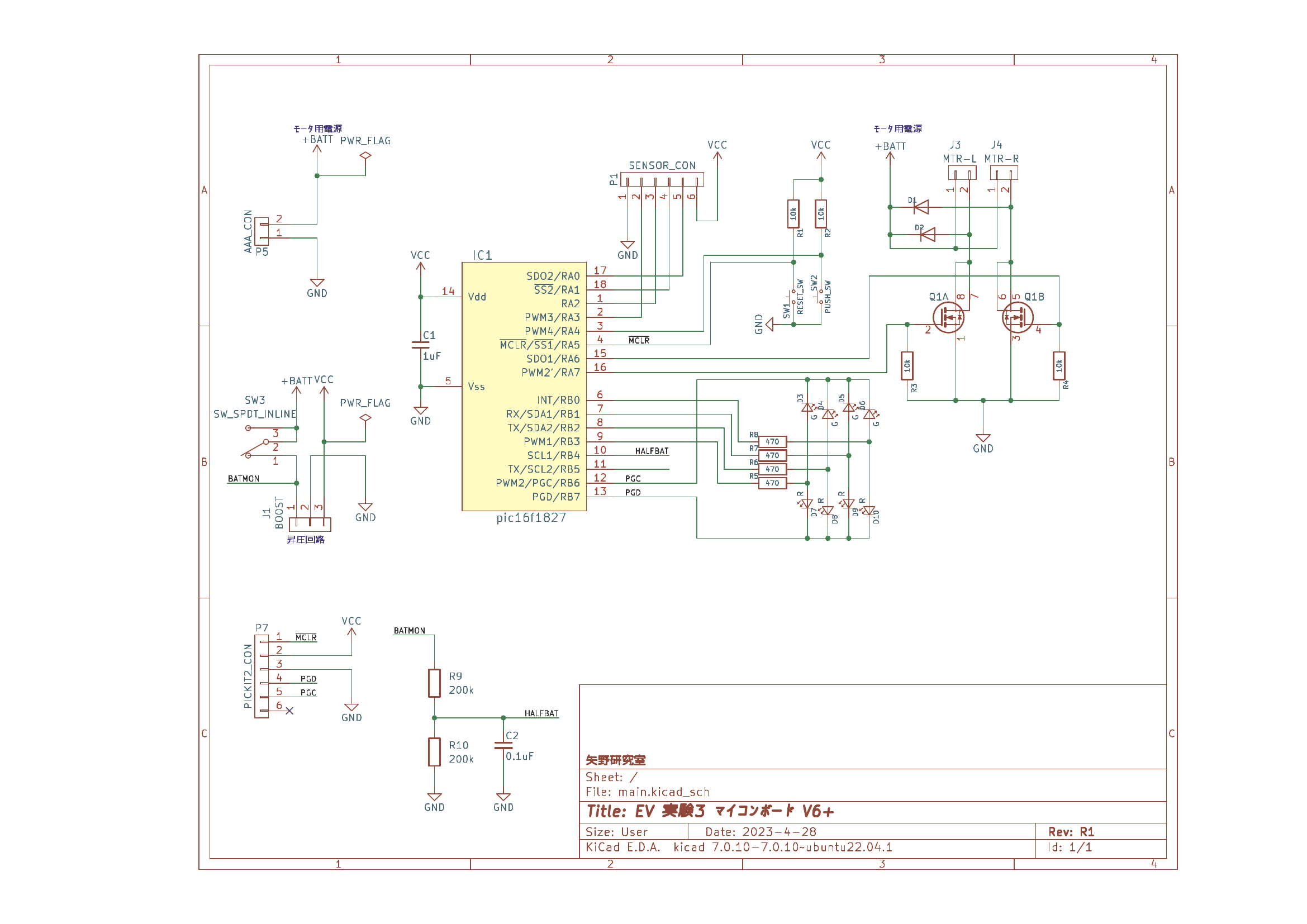1307x924 pixels.
Task: Select the R10 200k resistor
Action: click(x=434, y=752)
